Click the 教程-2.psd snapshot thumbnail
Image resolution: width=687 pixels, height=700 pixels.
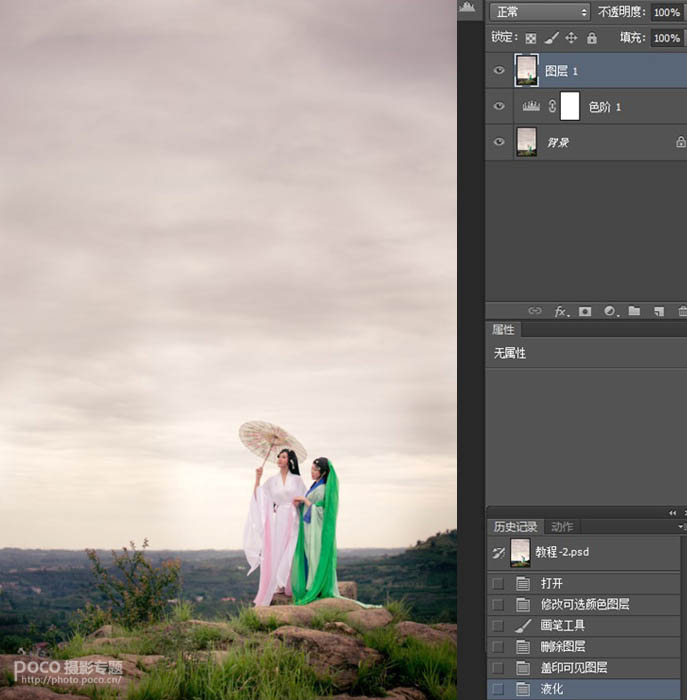(520, 553)
